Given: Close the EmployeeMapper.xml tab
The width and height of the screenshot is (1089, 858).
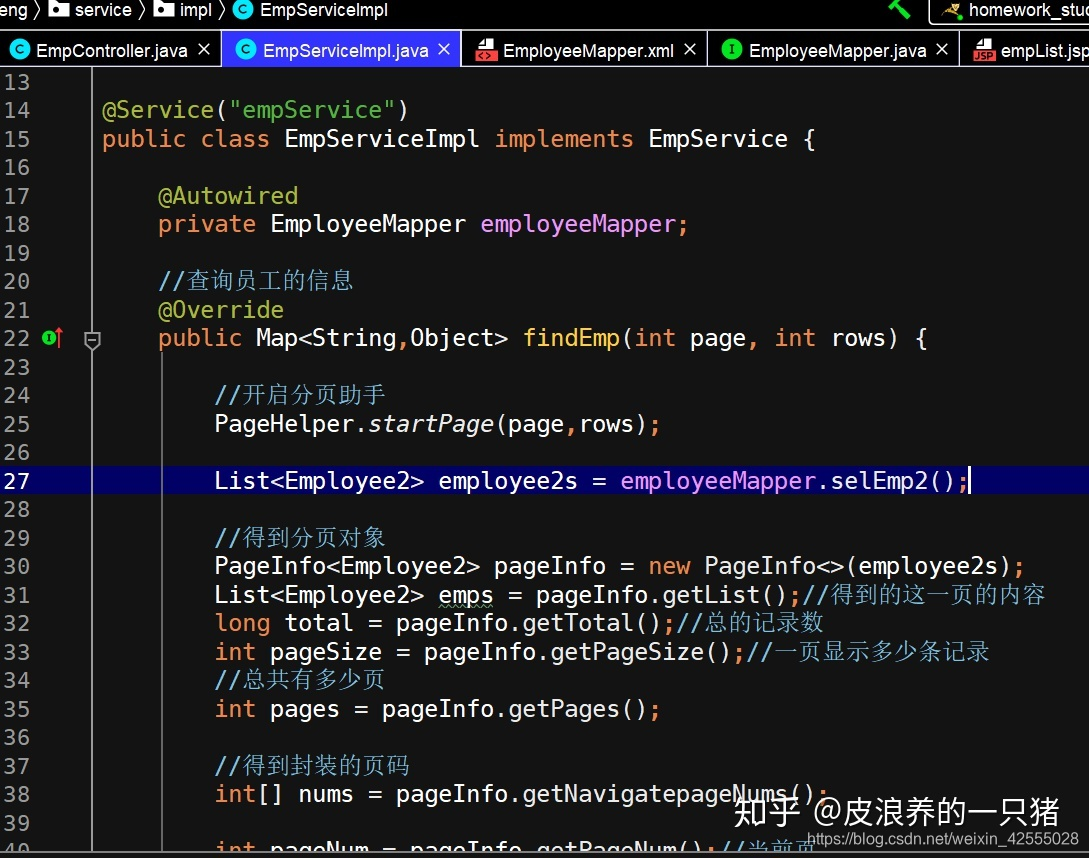Looking at the screenshot, I should tap(690, 50).
